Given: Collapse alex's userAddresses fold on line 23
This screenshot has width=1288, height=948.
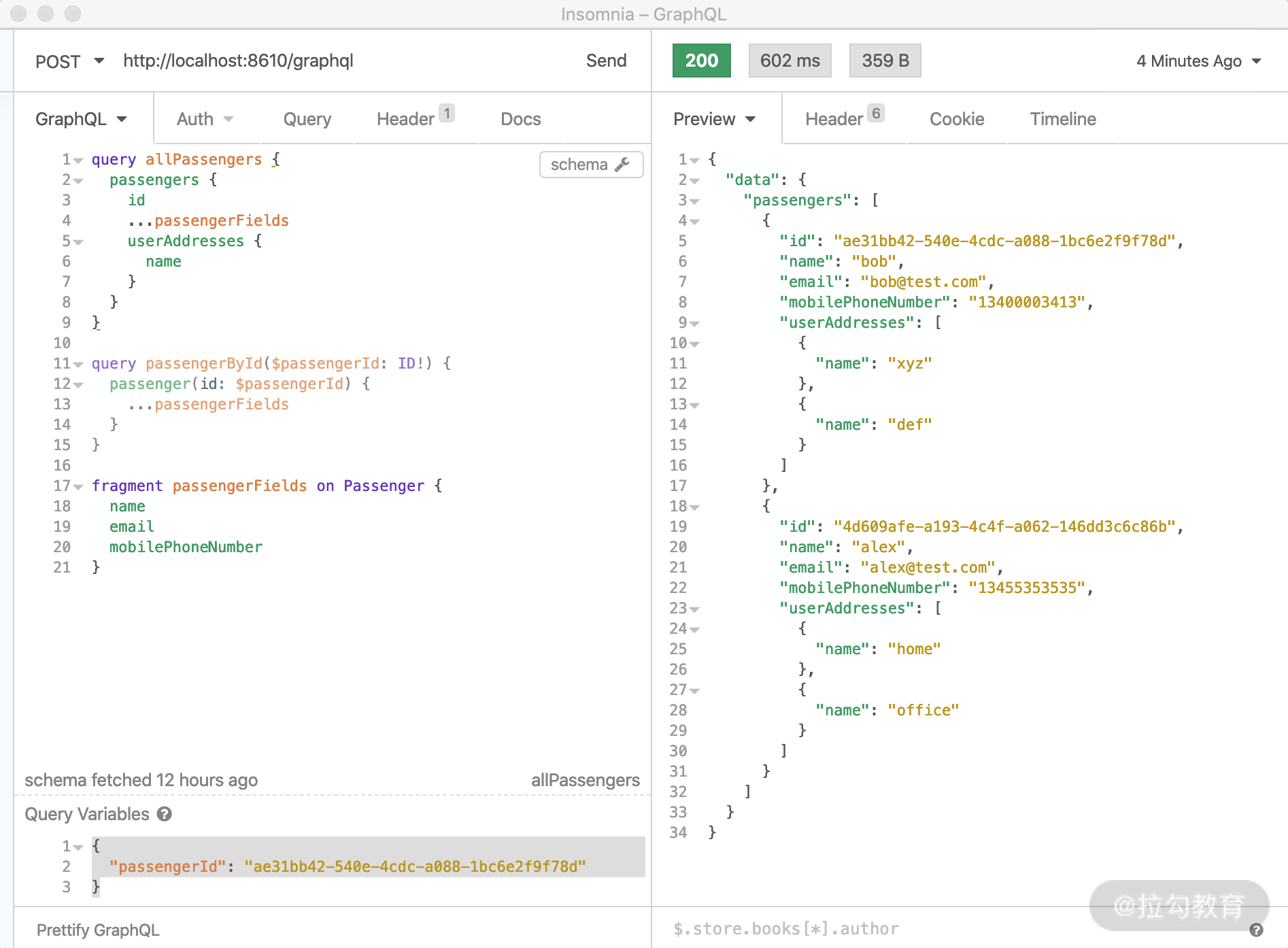Looking at the screenshot, I should tap(694, 609).
